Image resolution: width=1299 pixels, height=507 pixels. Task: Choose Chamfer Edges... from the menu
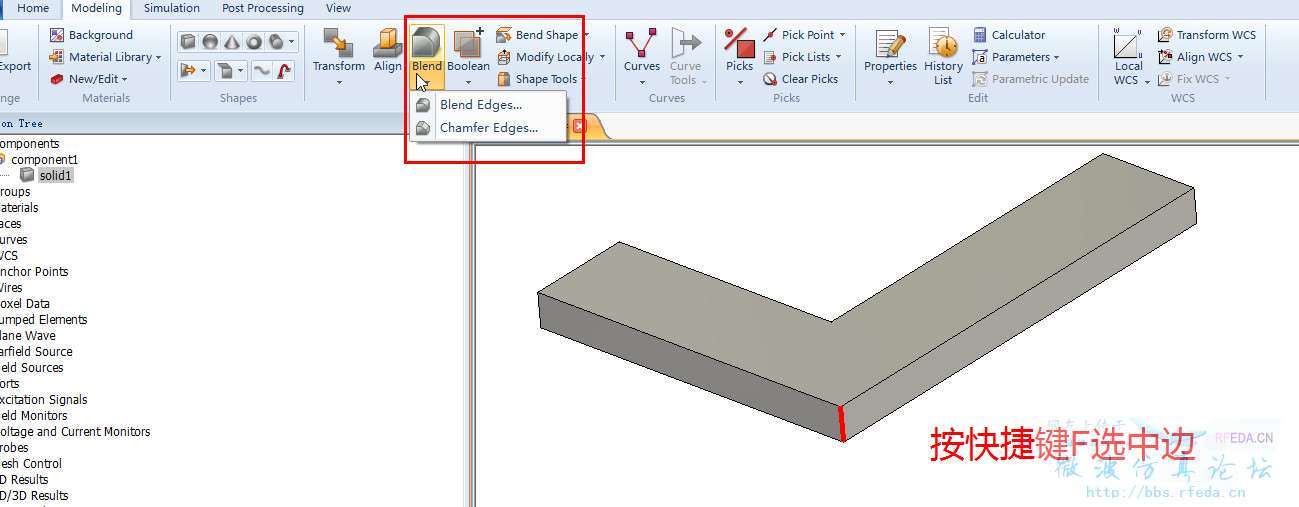point(489,128)
